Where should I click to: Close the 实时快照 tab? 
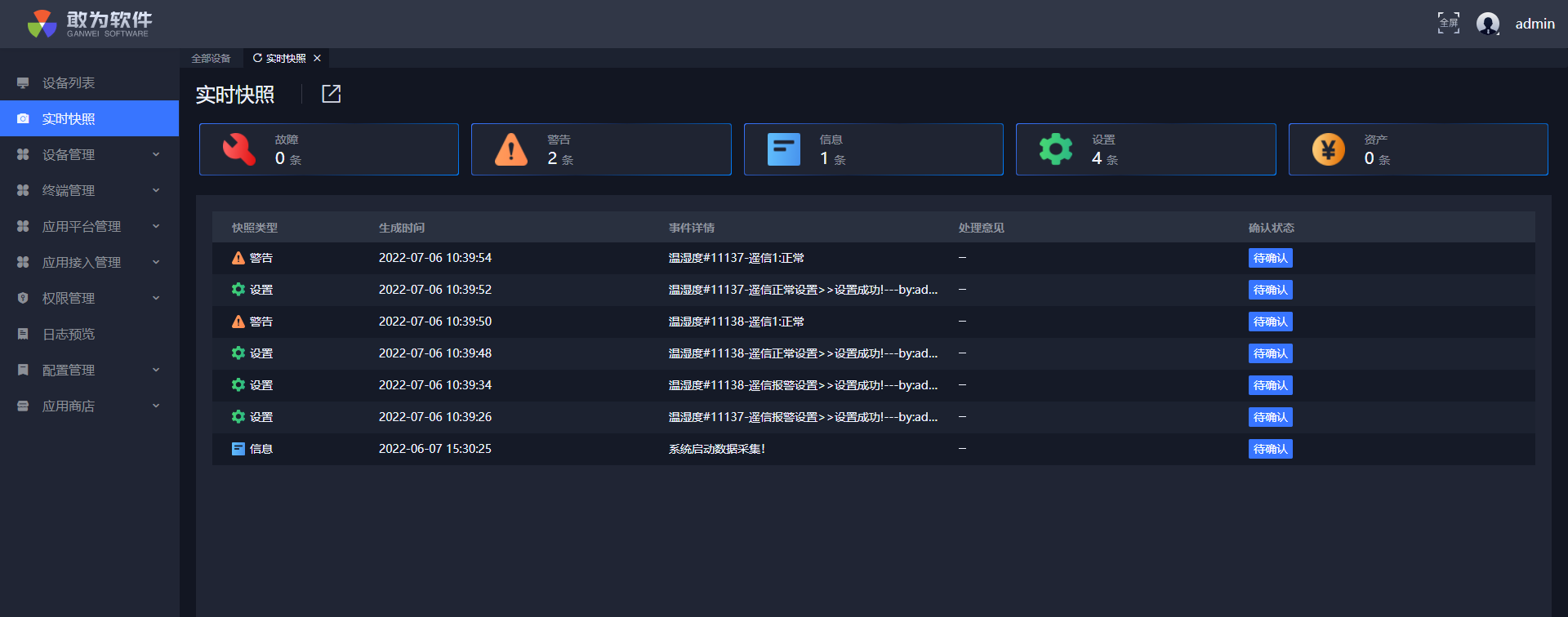(x=317, y=58)
